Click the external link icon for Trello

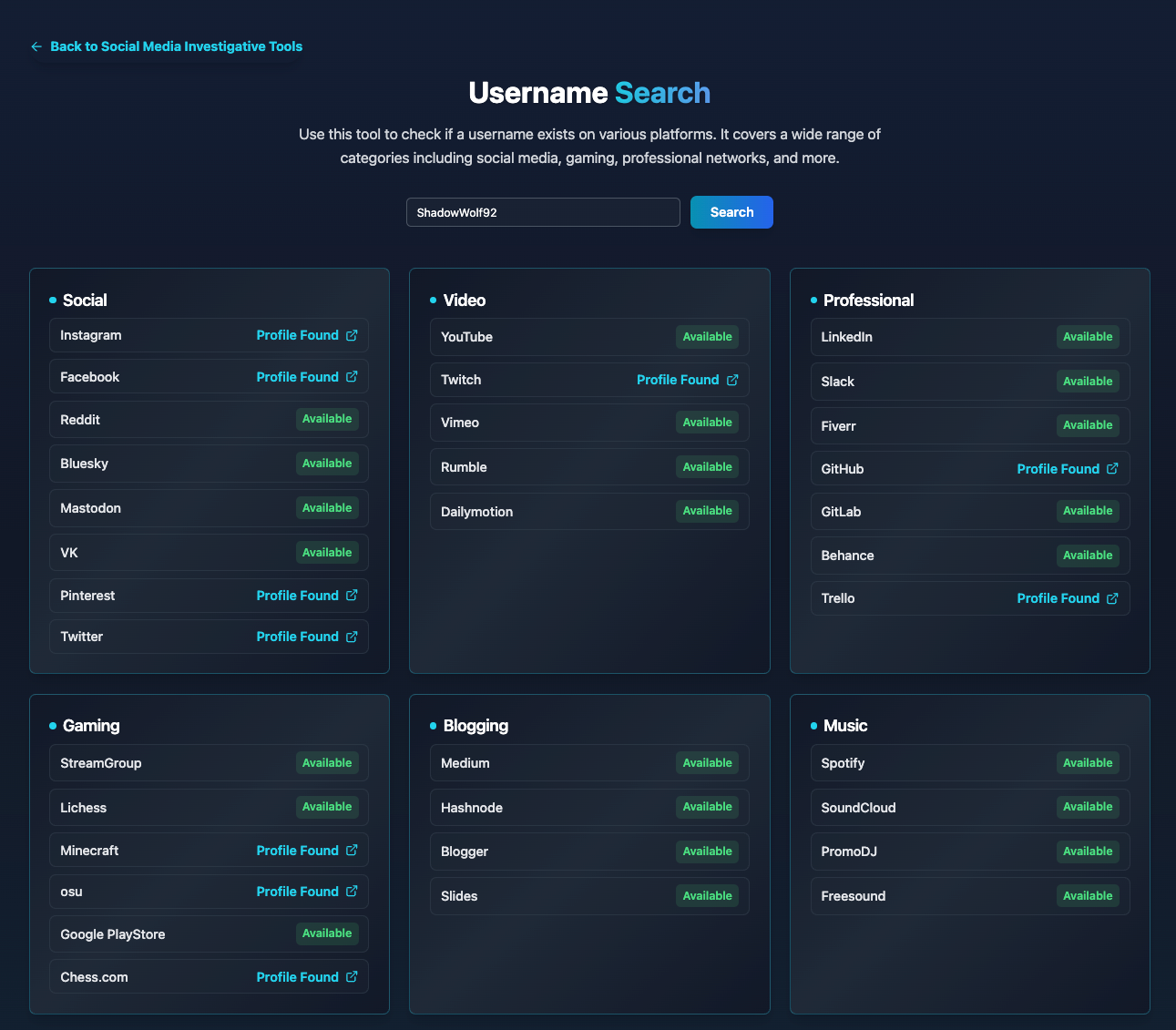click(1112, 598)
